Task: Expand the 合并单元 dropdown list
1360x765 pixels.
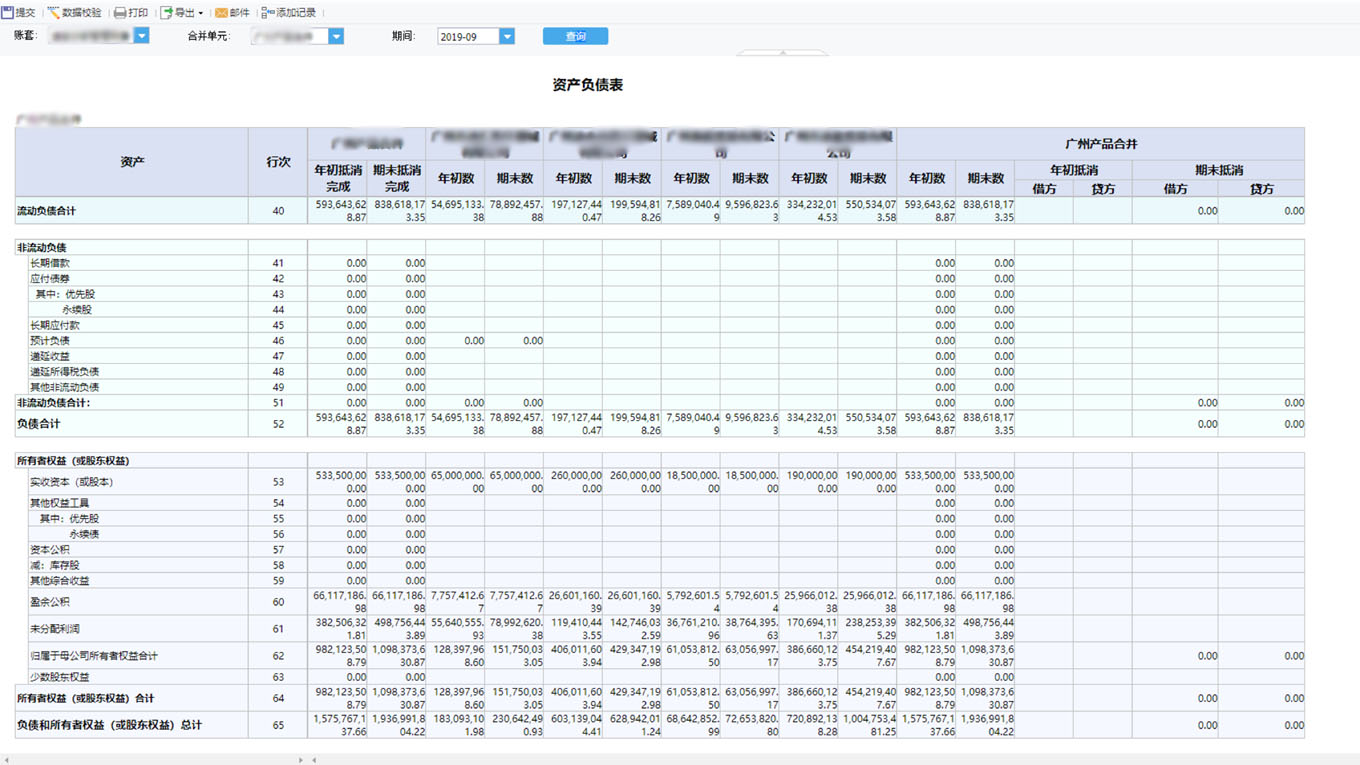Action: click(336, 36)
